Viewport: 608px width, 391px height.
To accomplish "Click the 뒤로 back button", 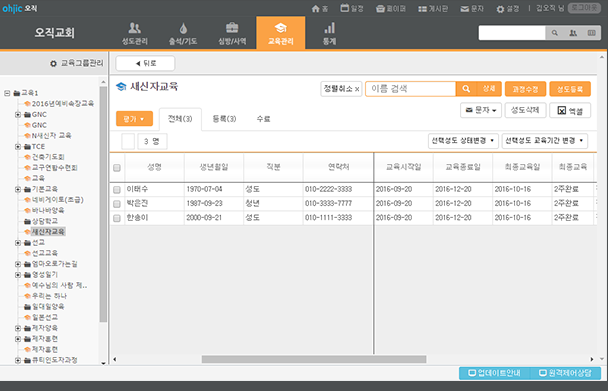I will point(145,63).
